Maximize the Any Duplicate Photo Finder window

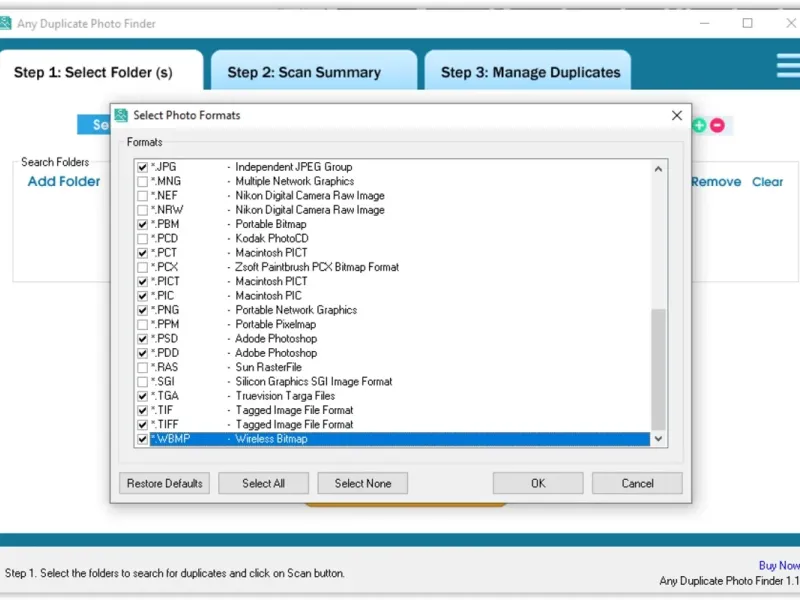click(x=747, y=23)
